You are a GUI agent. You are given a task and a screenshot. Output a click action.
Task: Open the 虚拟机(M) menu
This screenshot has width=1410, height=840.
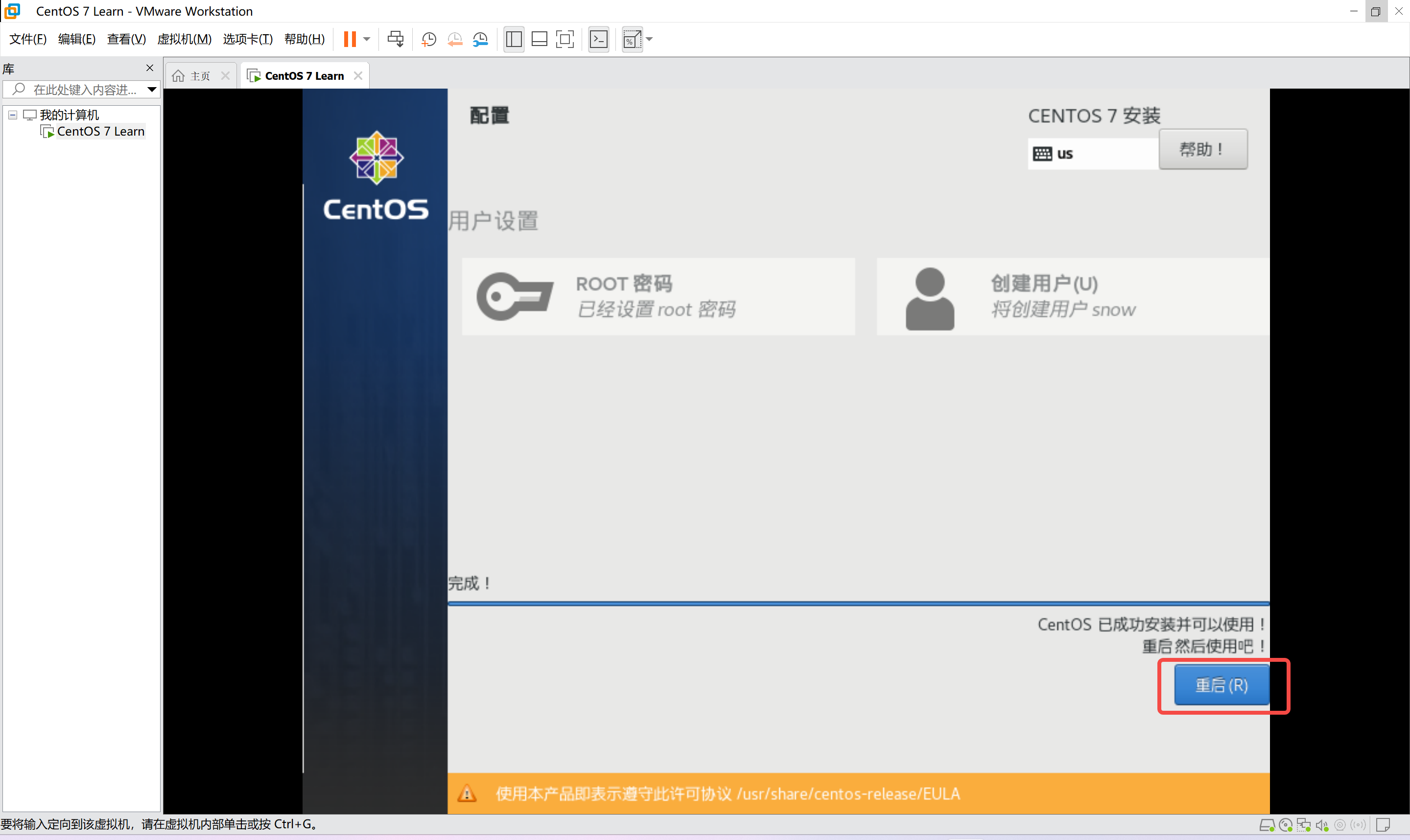click(184, 39)
